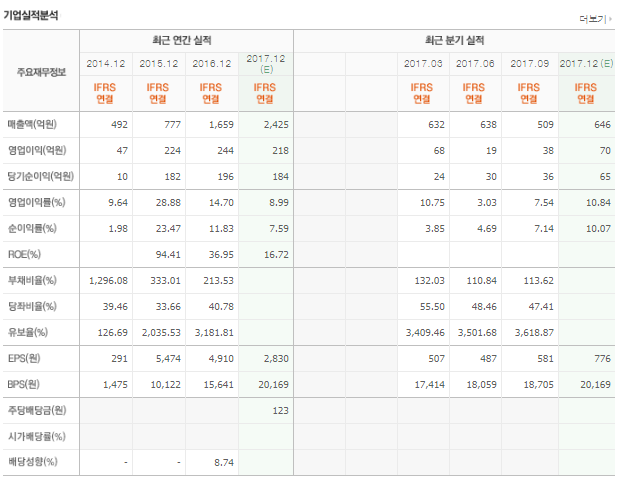Click quarterly EPS value 776
Screen dimensions: 618x480
pyautogui.click(x=603, y=359)
